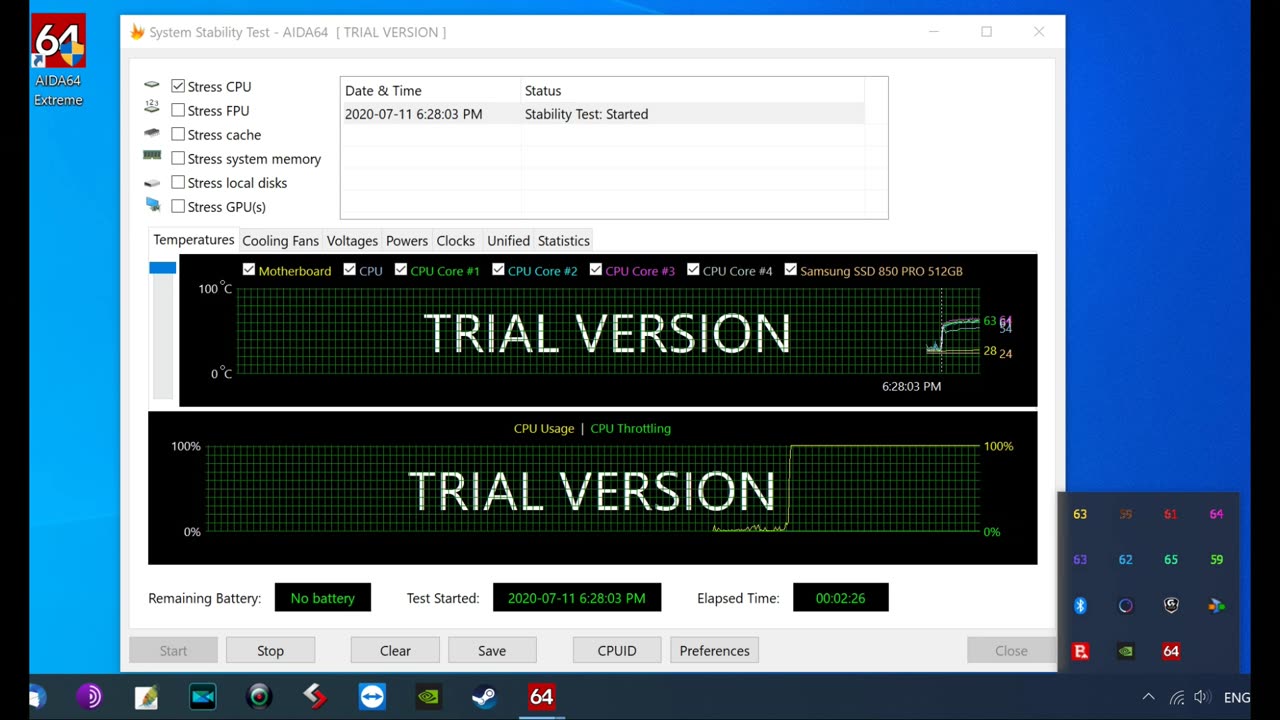Click the red 61 temperature tray icon
1280x720 pixels.
(x=1171, y=514)
